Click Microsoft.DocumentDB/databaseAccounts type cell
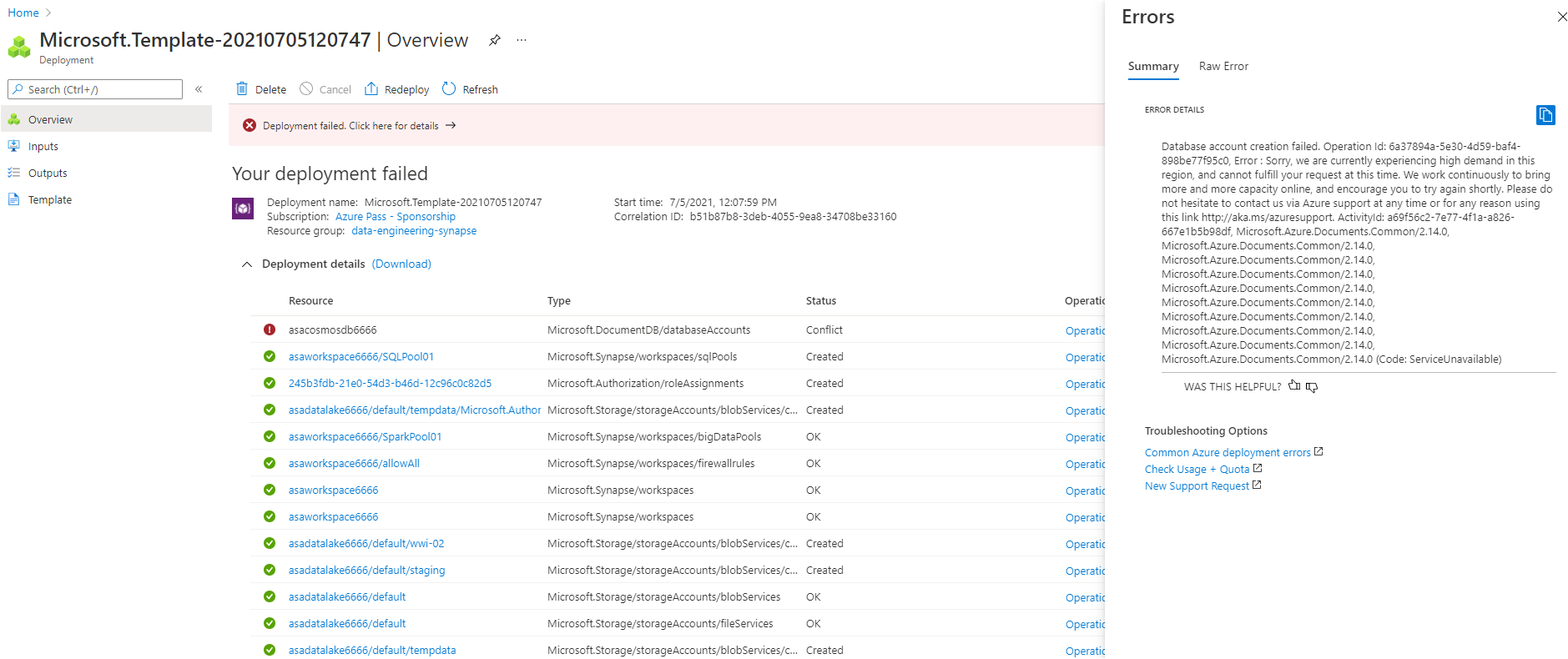 tap(648, 329)
